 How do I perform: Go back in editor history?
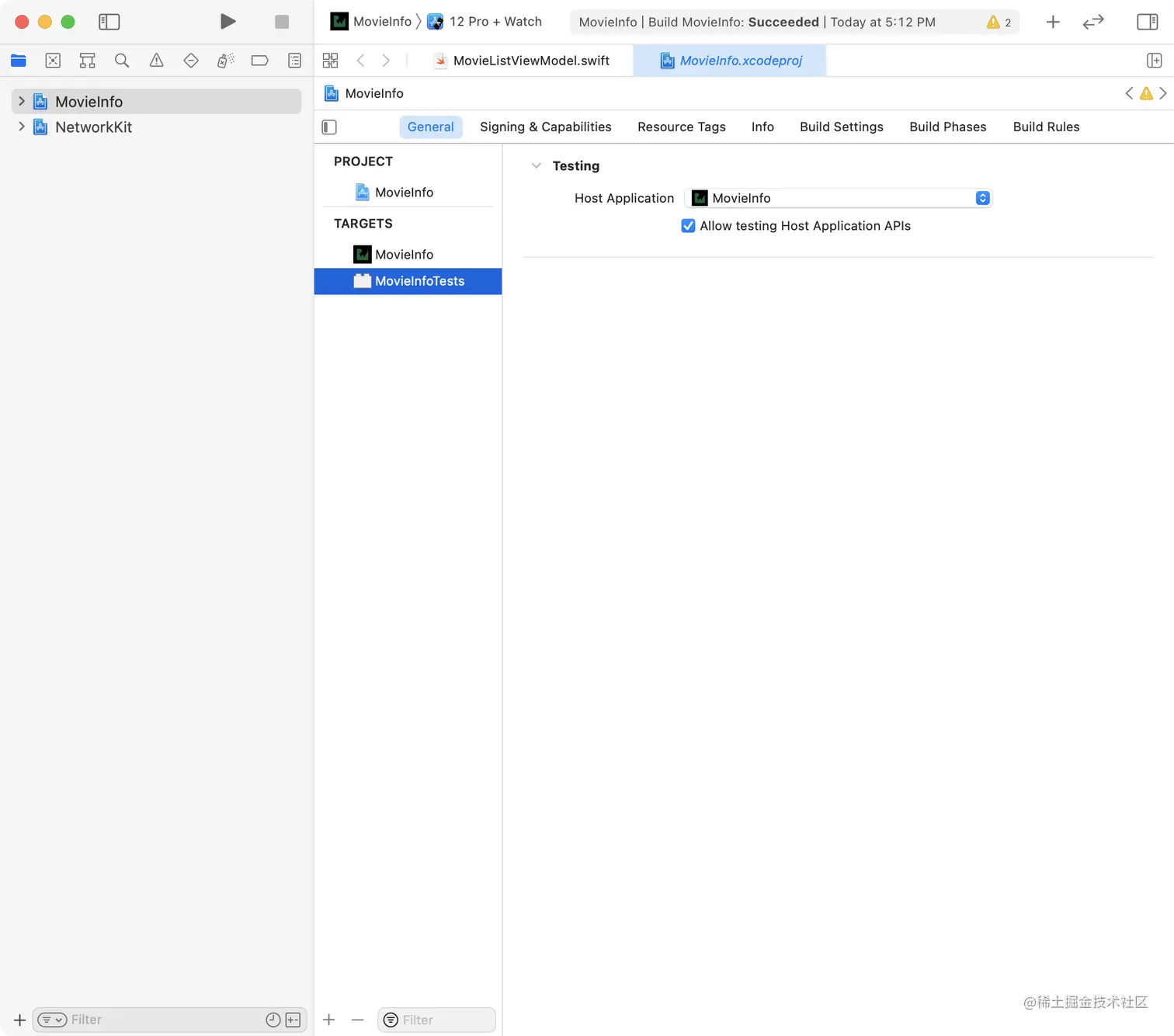pos(360,61)
